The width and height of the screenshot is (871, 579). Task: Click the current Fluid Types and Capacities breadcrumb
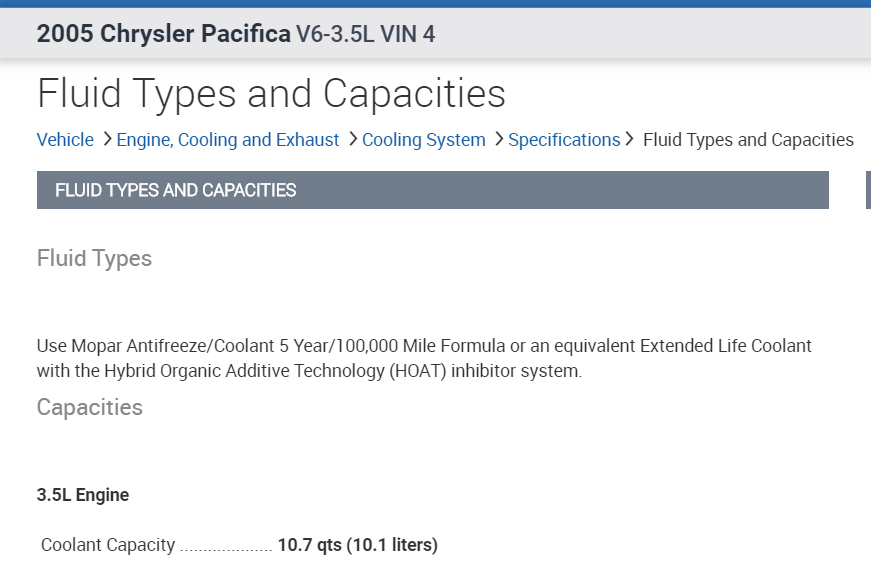[x=748, y=140]
